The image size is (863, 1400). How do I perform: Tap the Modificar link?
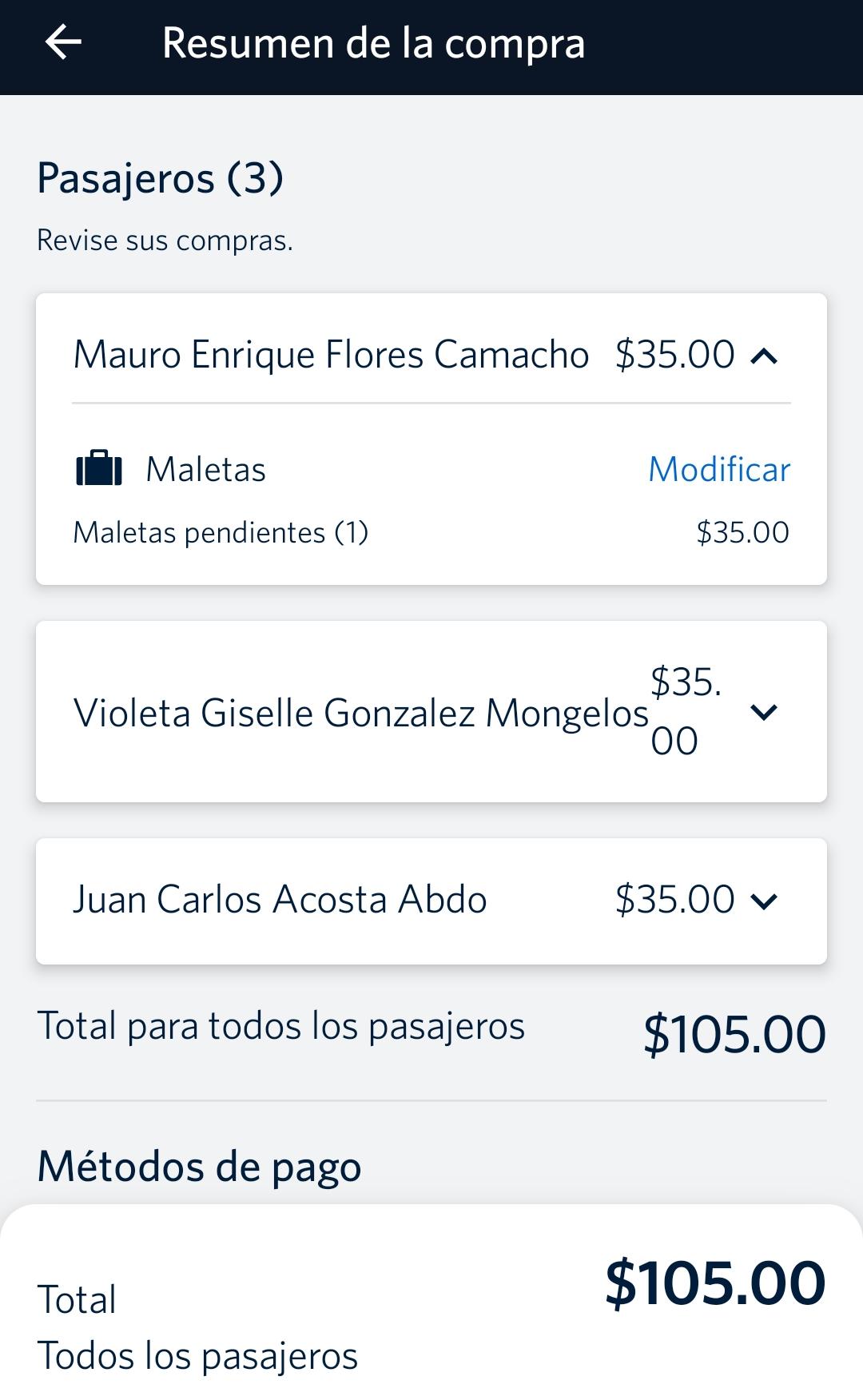pyautogui.click(x=719, y=469)
